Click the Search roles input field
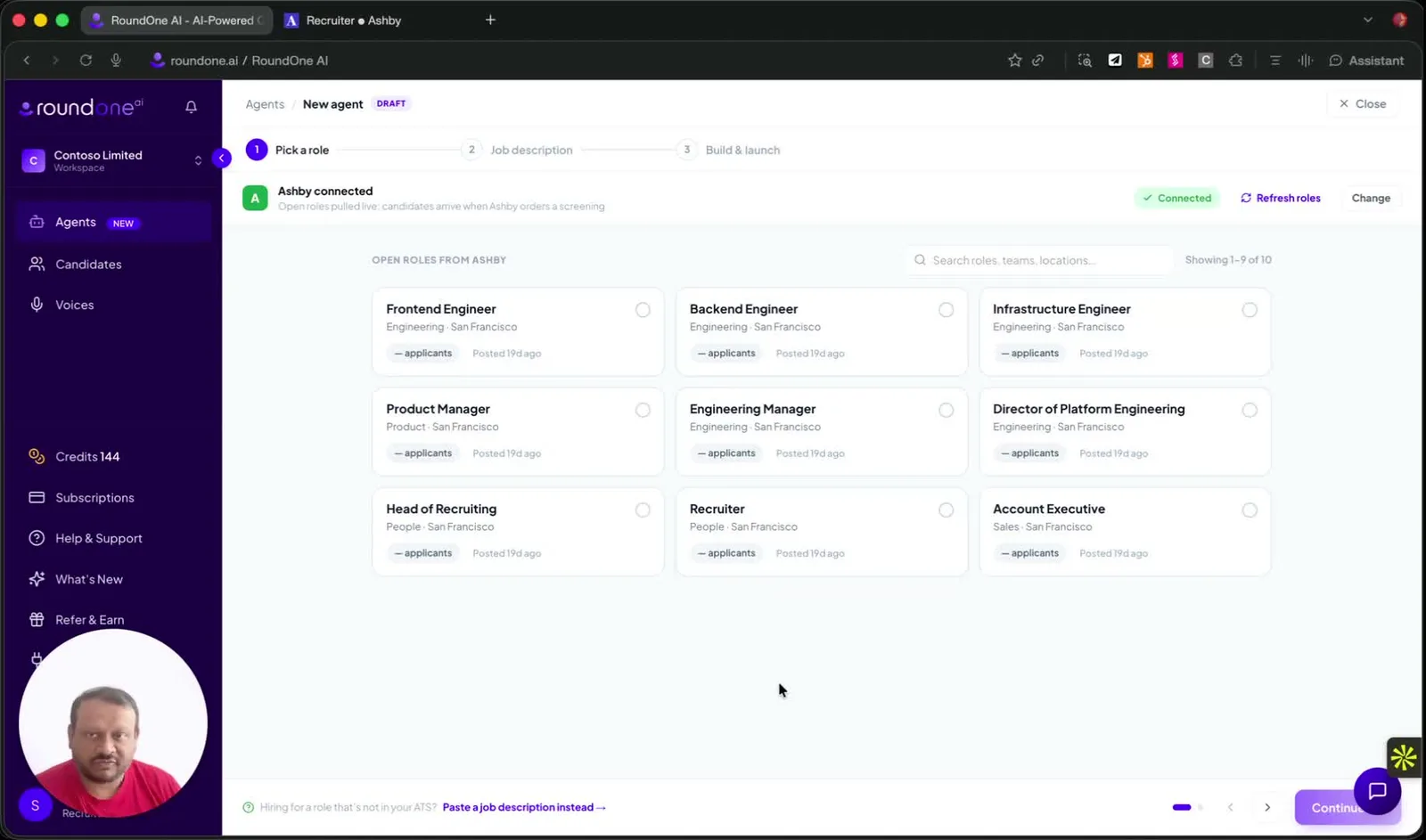This screenshot has width=1426, height=840. (1039, 260)
